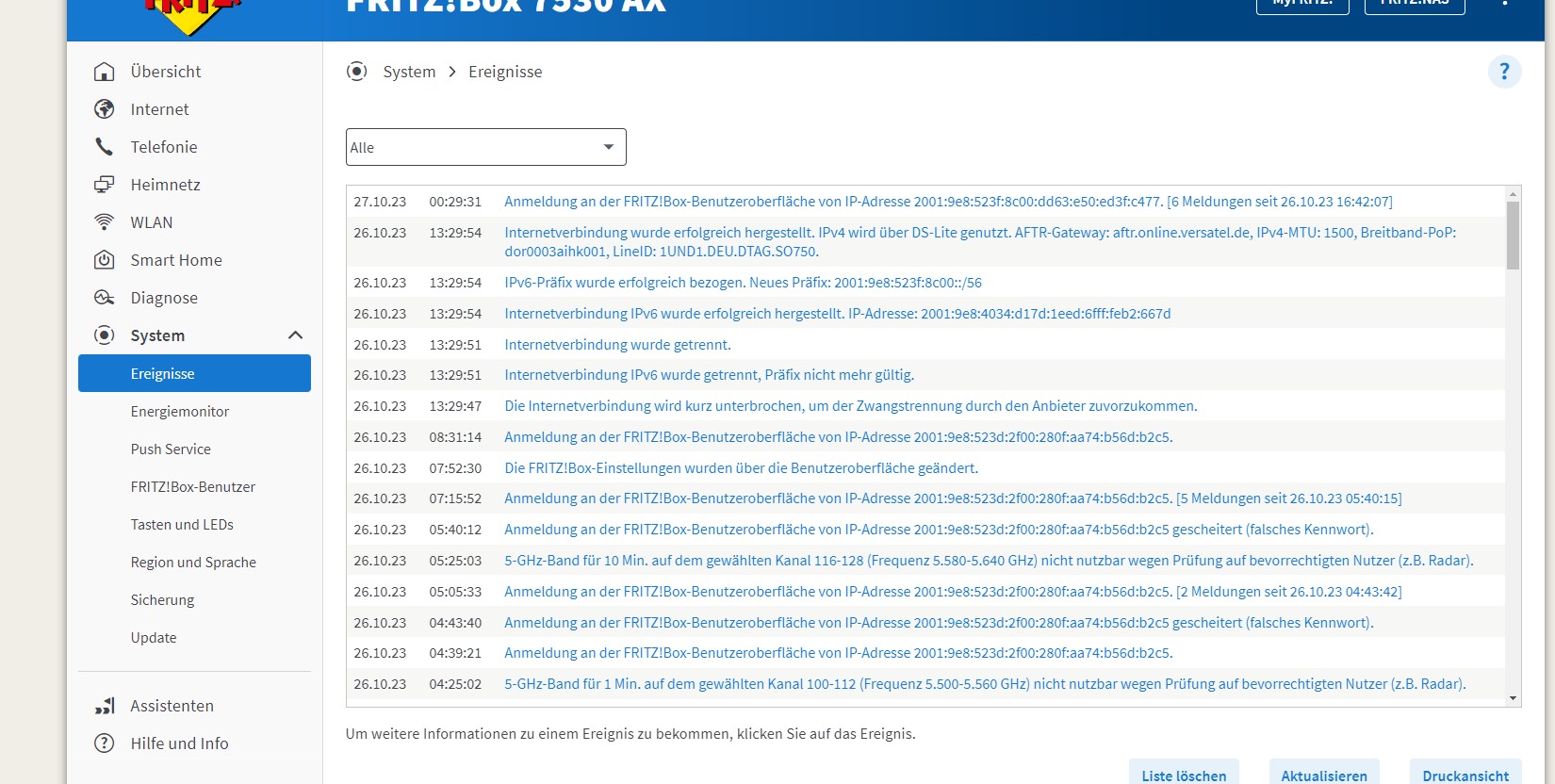Open Tasten und LEDs submenu item
Image resolution: width=1555 pixels, height=784 pixels.
click(182, 525)
